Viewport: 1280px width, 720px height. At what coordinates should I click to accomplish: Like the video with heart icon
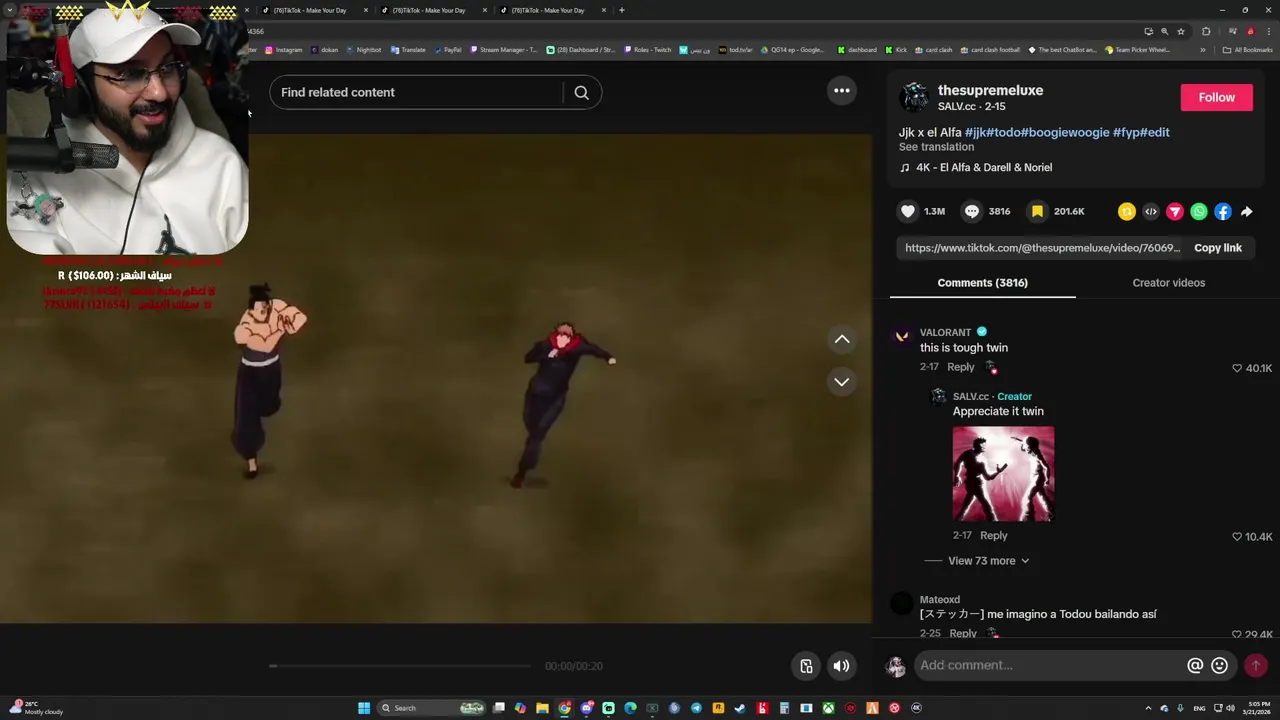(908, 211)
